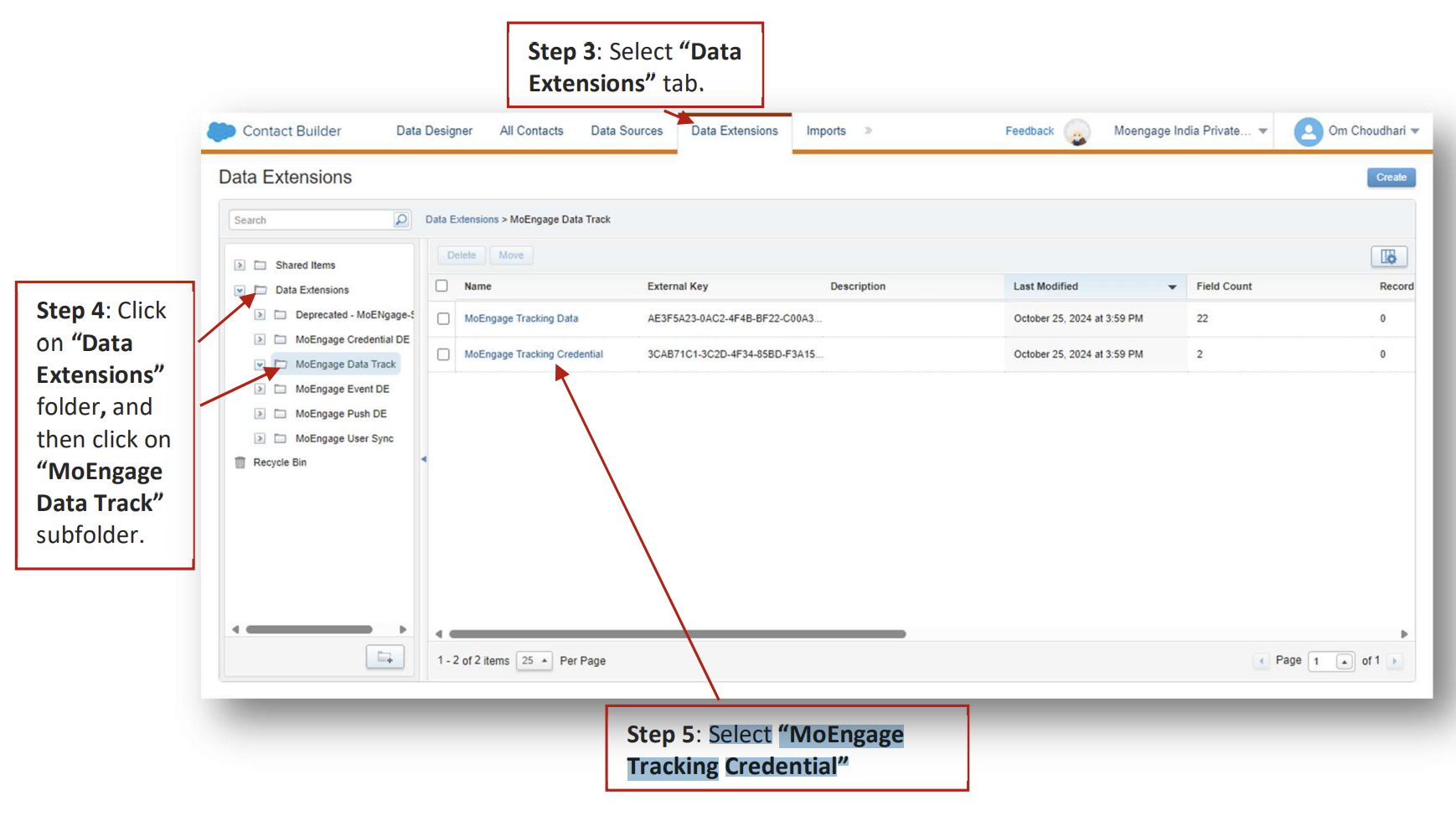Viewport: 1456px width, 816px height.
Task: Check the MoEngage Tracking Credential row checkbox
Action: (443, 354)
